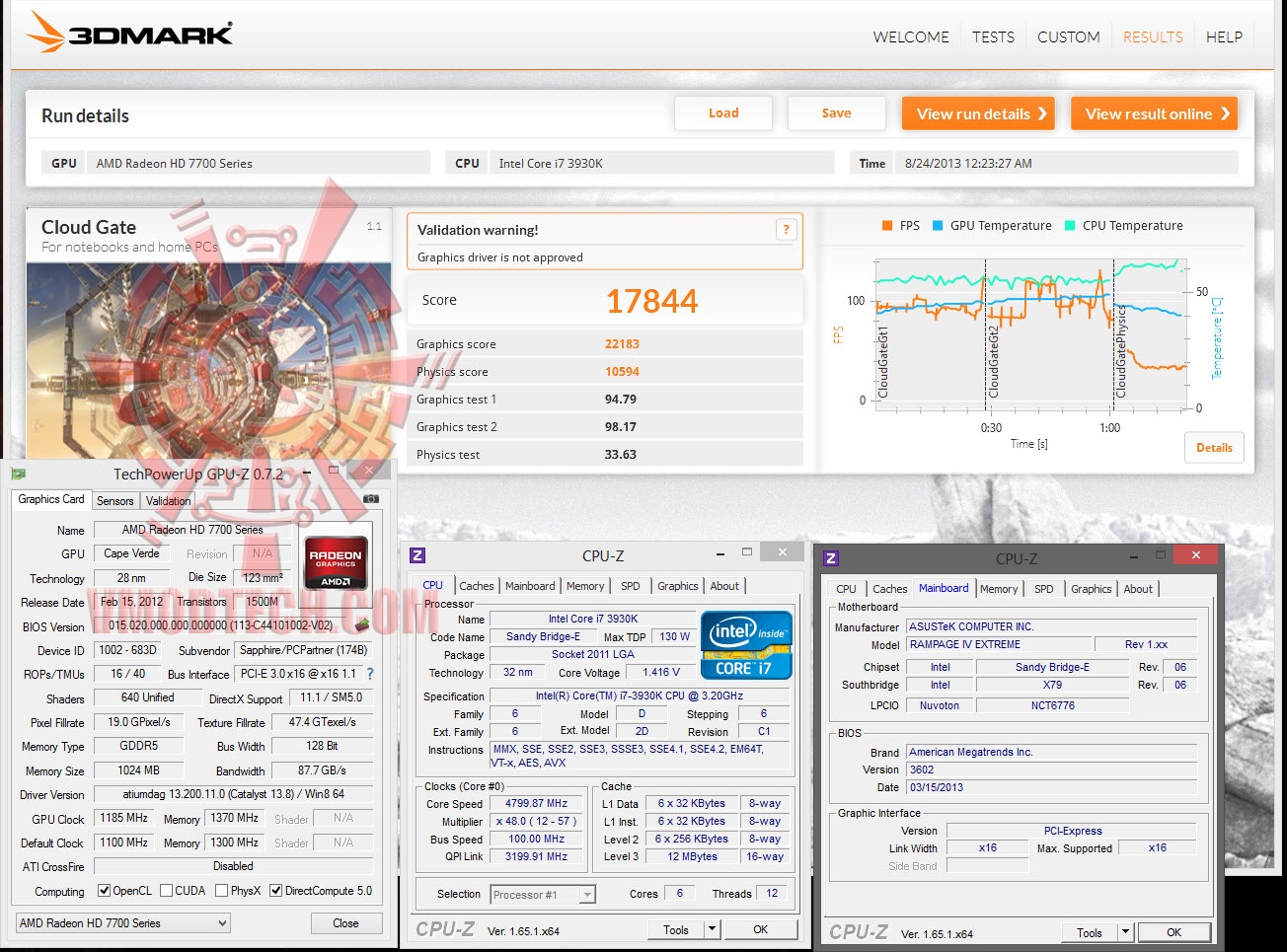Click the BIOS Version field in GPU-Z

pos(222,625)
